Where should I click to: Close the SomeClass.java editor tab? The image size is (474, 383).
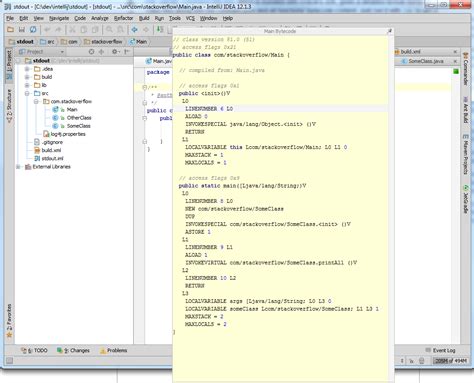tap(455, 61)
